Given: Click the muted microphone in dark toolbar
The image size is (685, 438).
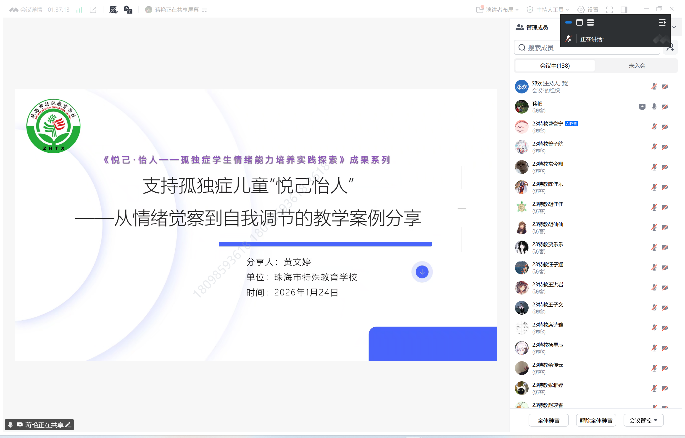Looking at the screenshot, I should [568, 39].
